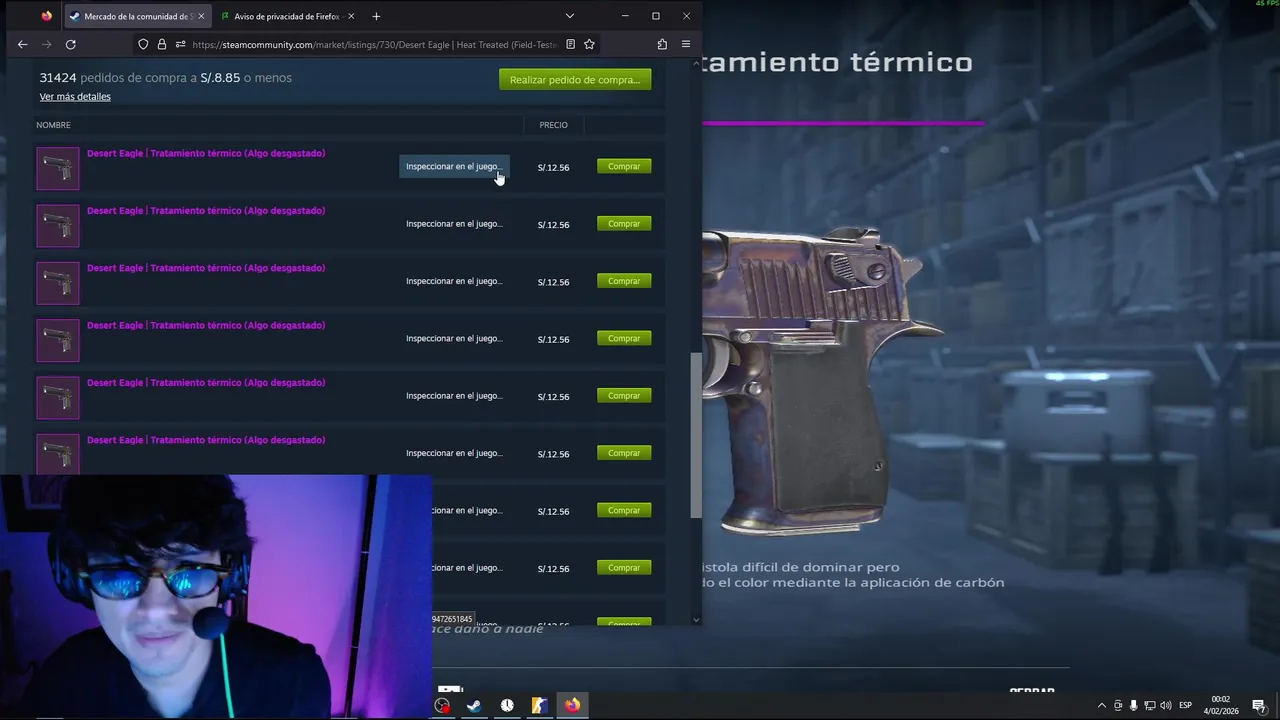The image size is (1280, 720).
Task: Buy the fifth Desert Eagle listing
Action: [x=624, y=395]
